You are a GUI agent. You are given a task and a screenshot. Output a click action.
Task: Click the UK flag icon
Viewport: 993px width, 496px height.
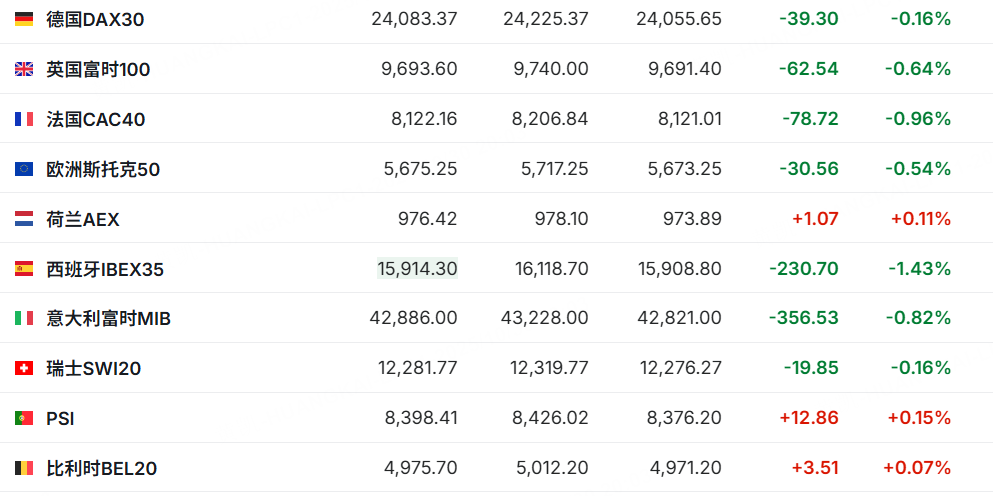24,69
